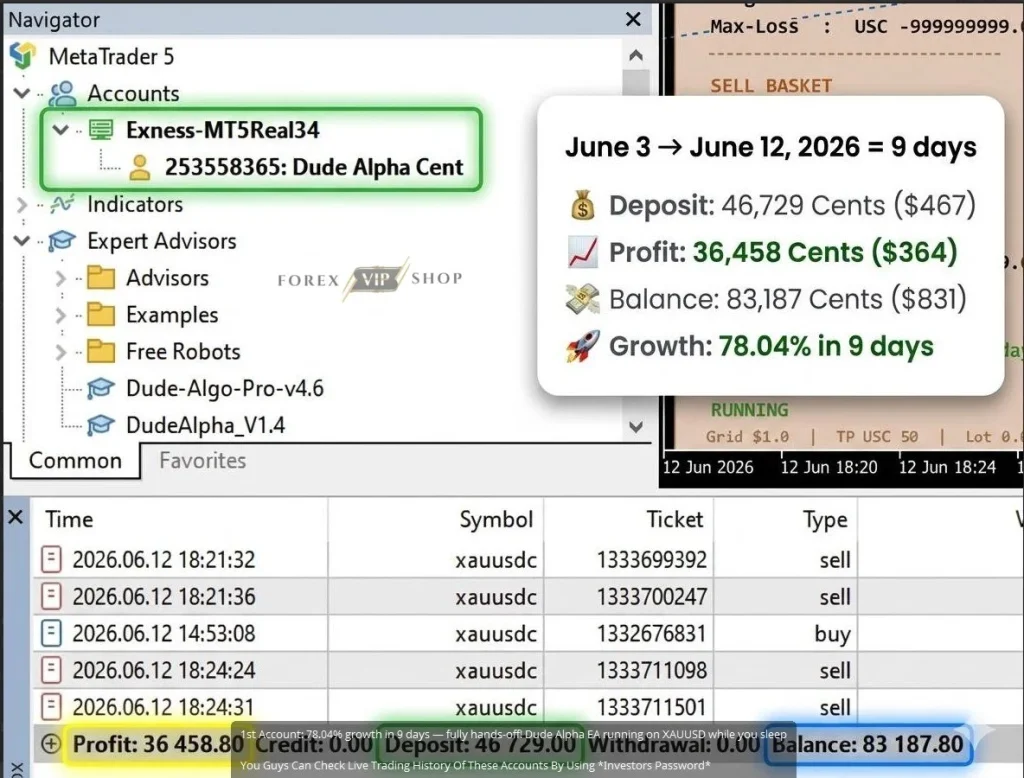This screenshot has width=1024, height=778.
Task: Select the DudeAlpha_V1.4 expert advisor
Action: (206, 425)
